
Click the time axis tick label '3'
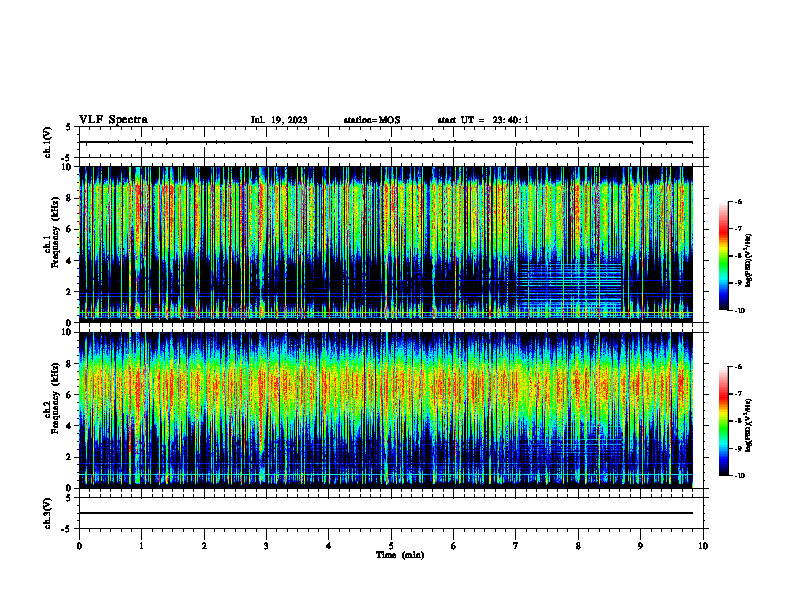coord(266,546)
